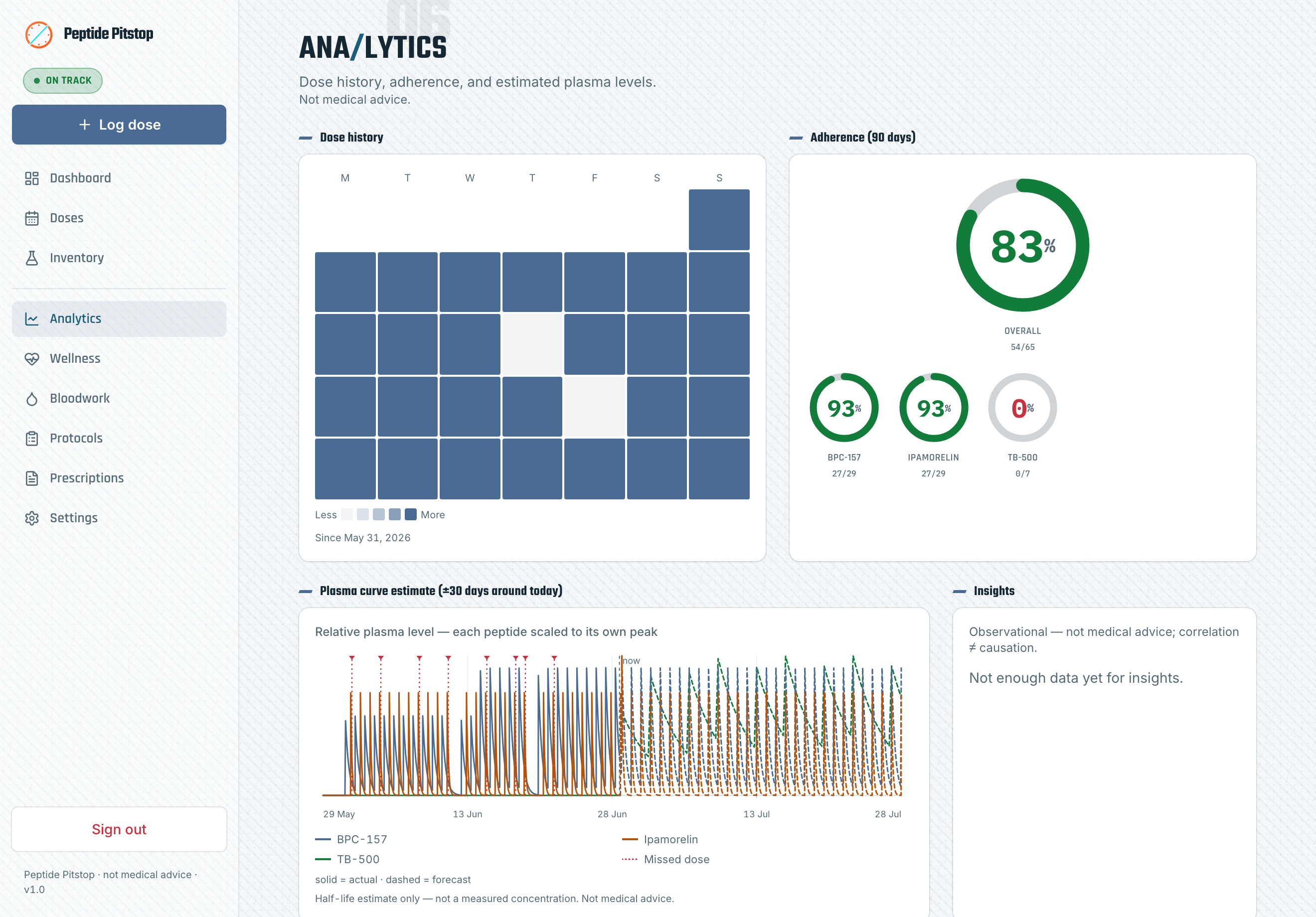Open the Dashboard page
This screenshot has height=917, width=1316.
119,178
